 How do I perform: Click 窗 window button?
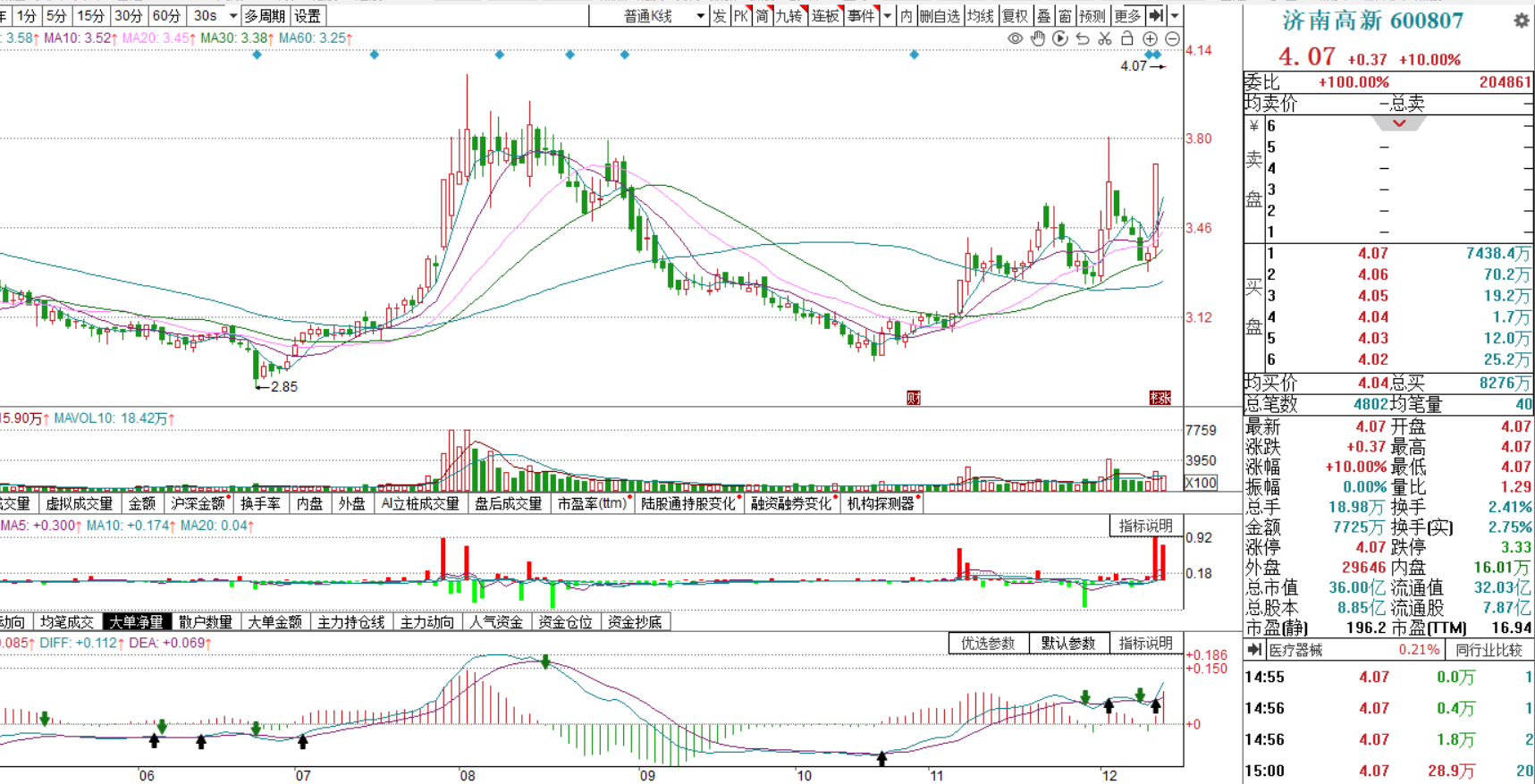point(1065,15)
